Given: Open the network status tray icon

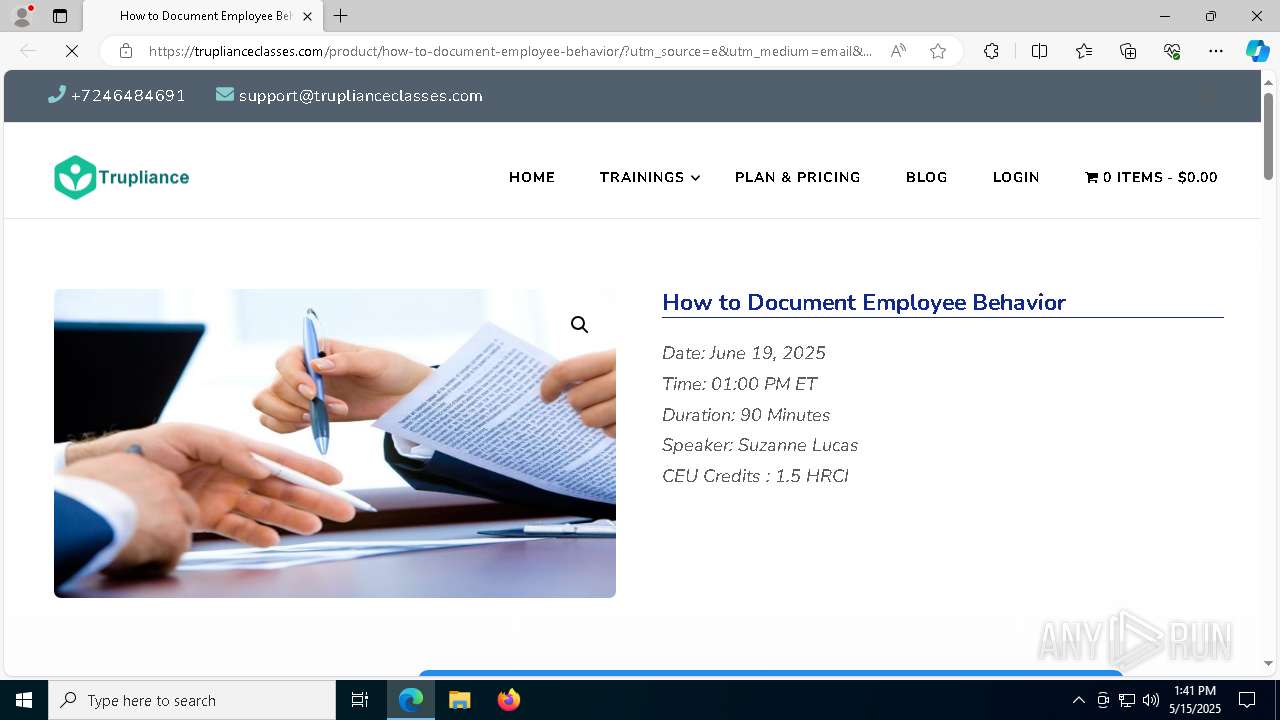Looking at the screenshot, I should pos(1127,700).
